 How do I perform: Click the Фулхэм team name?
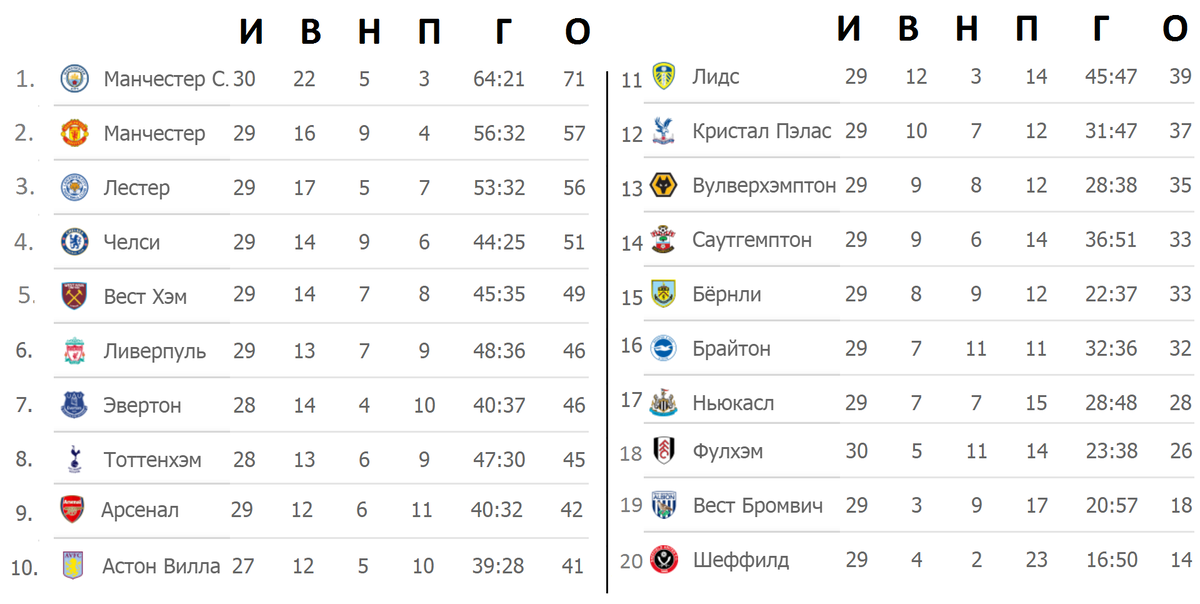coord(728,452)
